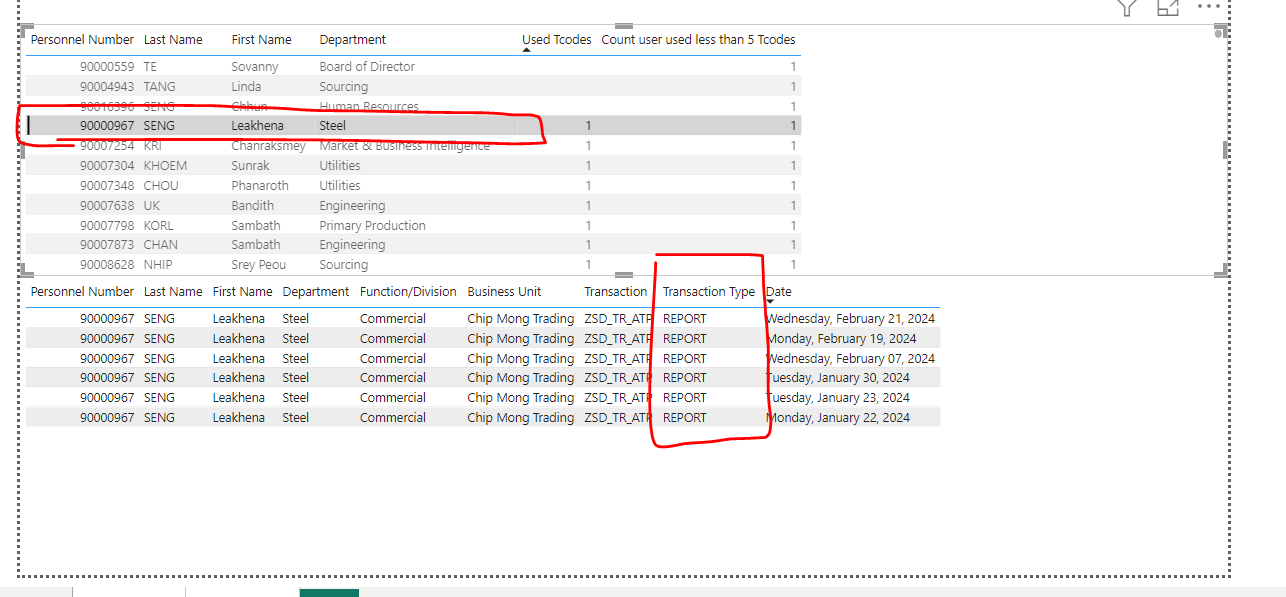The image size is (1286, 597).
Task: Select personnel number 90000559 row
Action: pos(107,67)
